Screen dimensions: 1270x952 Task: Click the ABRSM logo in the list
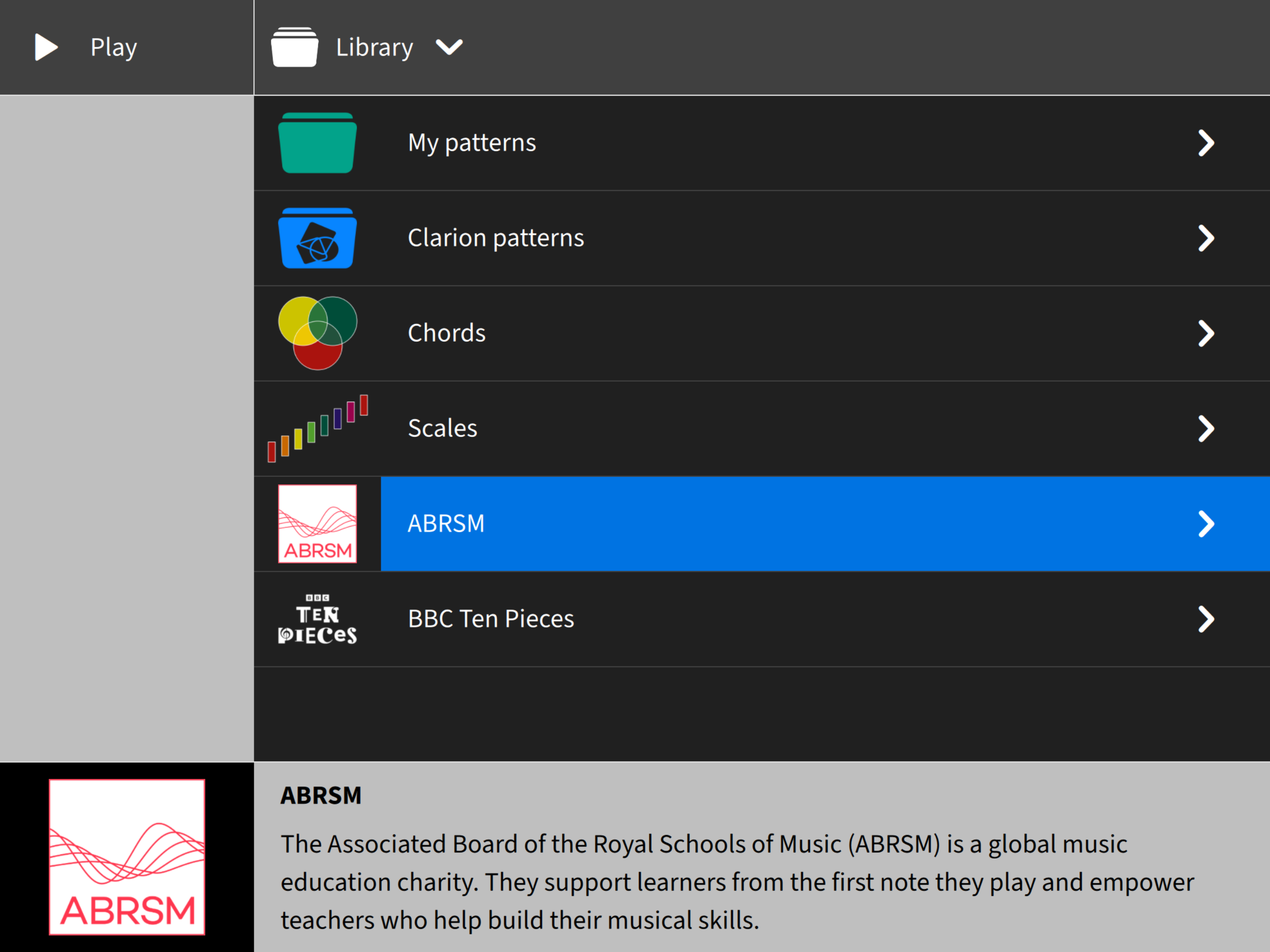tap(317, 524)
